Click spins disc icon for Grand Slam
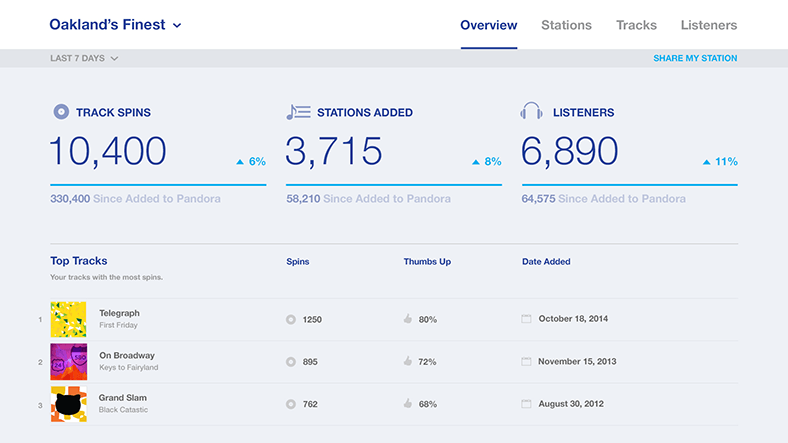The width and height of the screenshot is (788, 443). (291, 404)
